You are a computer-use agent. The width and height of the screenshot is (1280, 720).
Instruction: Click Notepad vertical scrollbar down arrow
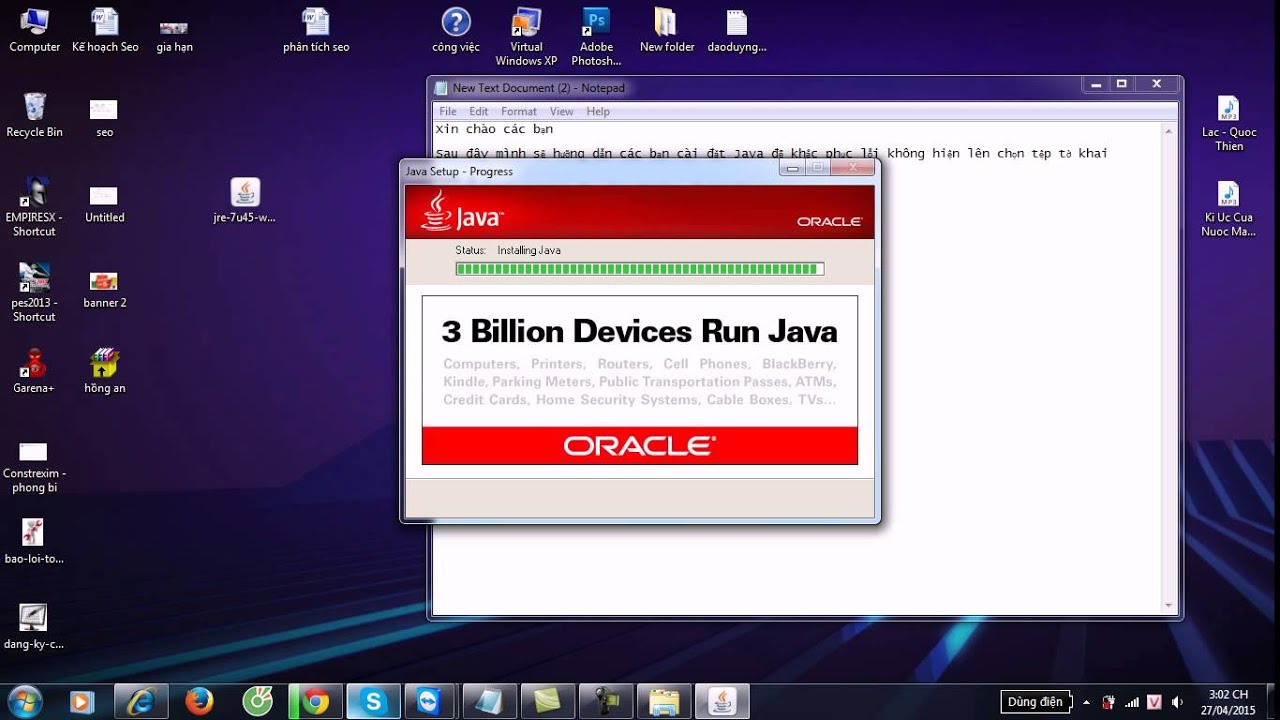coord(1169,605)
